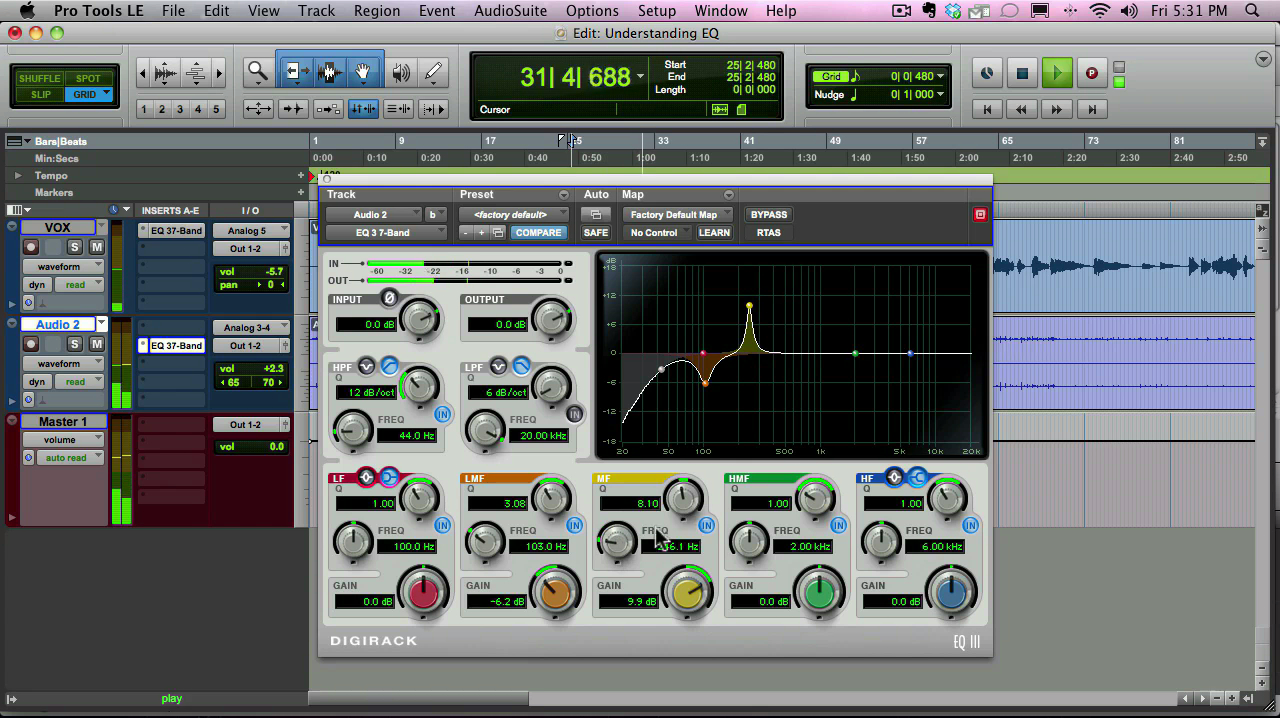Click the Zoom Toggle arrows icon
This screenshot has width=1280, height=718.
258,109
